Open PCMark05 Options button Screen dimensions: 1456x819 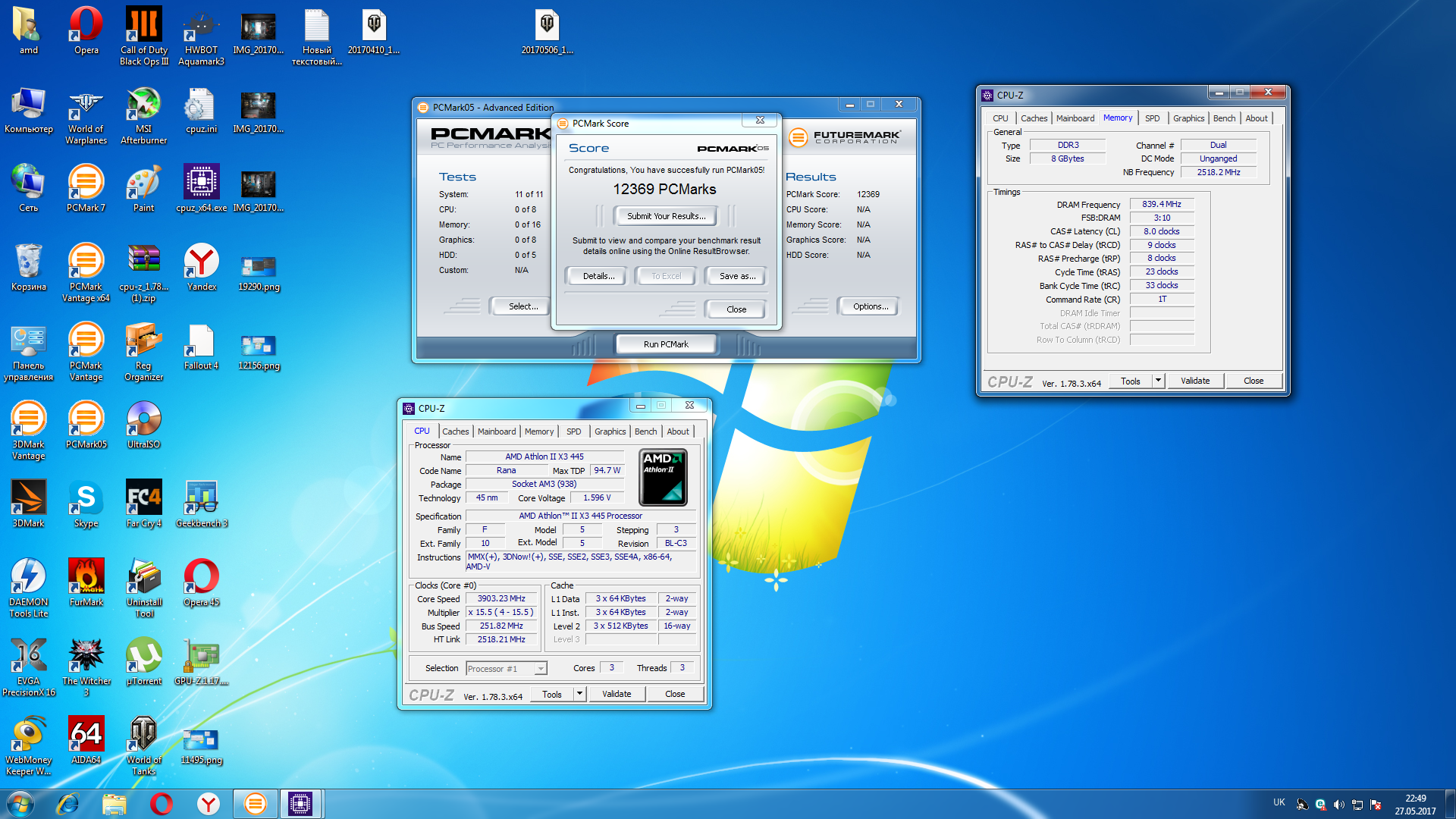click(870, 306)
